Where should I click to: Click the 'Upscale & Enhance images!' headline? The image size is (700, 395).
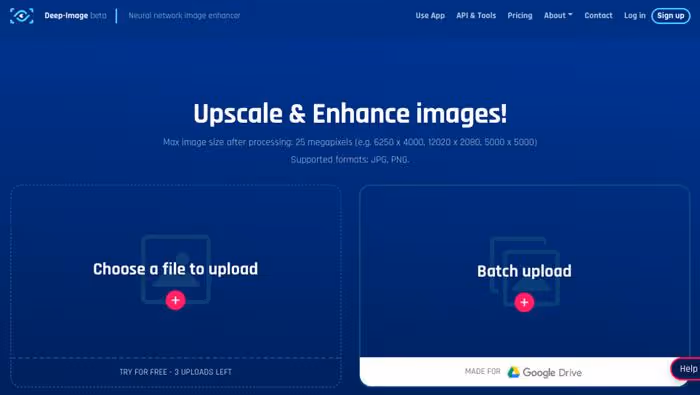pyautogui.click(x=350, y=114)
